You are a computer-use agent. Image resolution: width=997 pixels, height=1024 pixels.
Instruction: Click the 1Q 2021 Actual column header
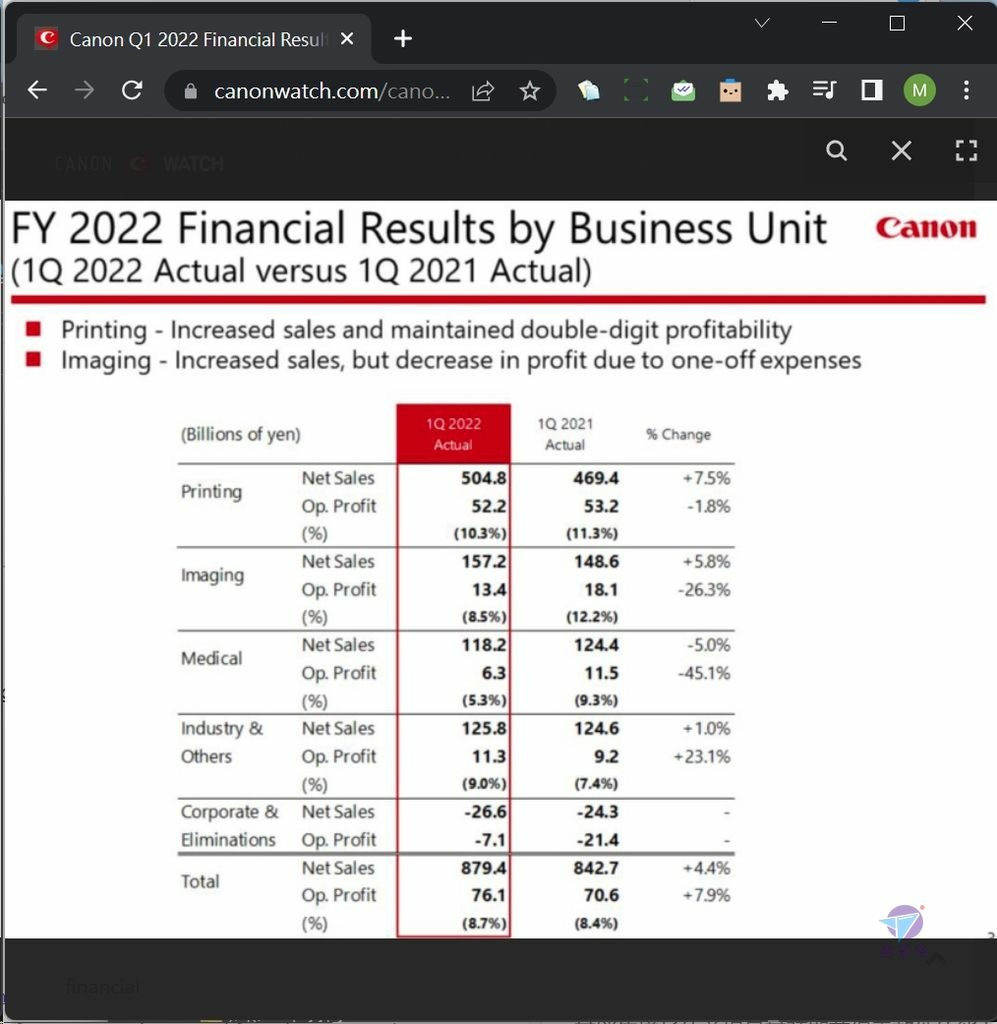click(x=565, y=434)
